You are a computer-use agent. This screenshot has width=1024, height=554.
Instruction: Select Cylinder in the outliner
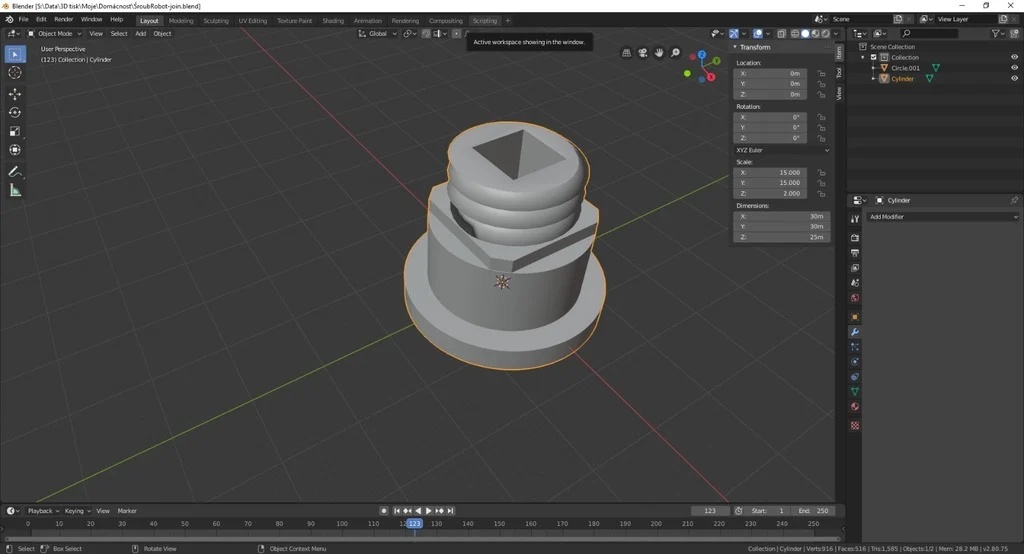point(903,78)
